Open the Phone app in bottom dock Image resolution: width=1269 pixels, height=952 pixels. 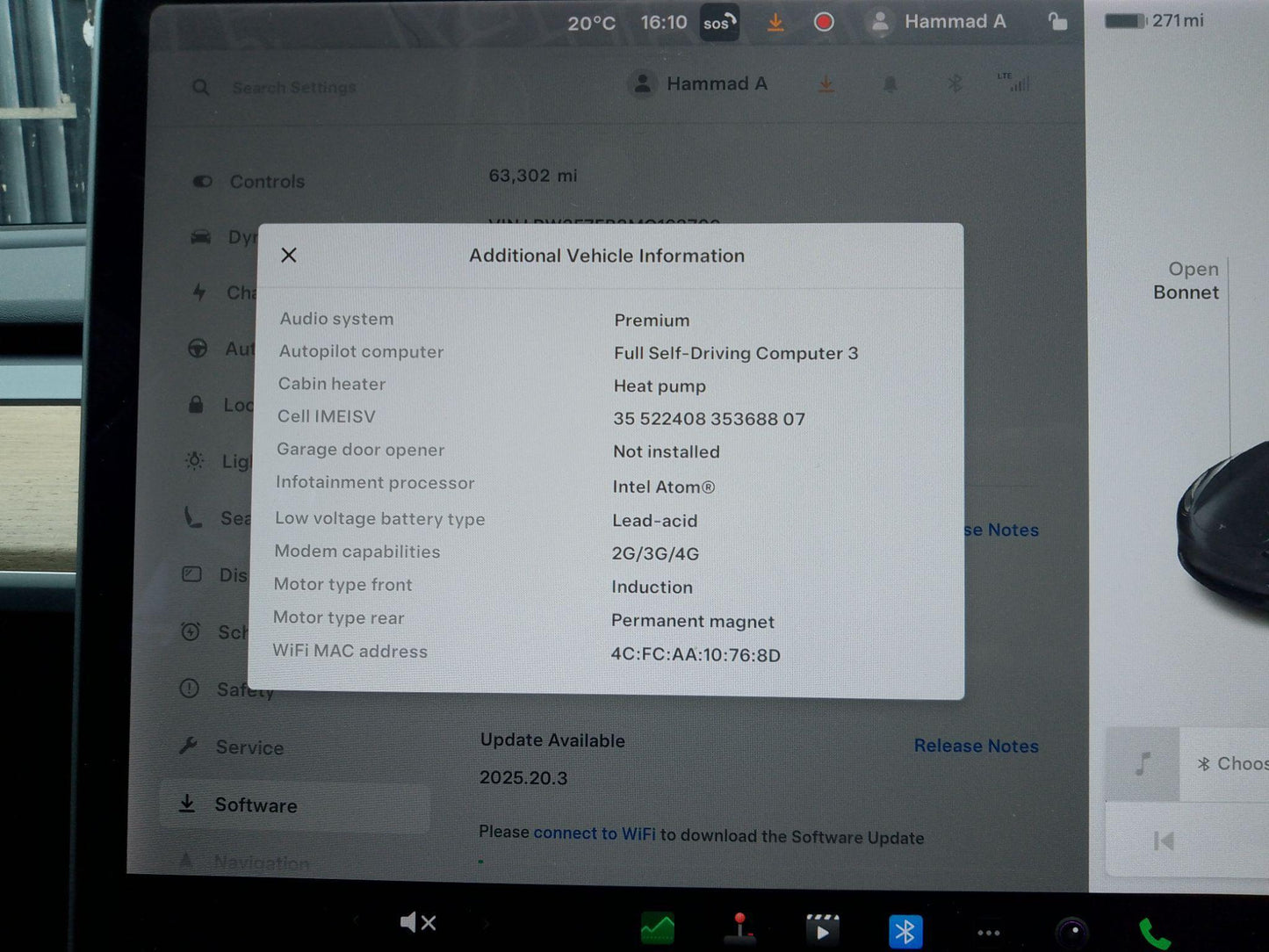1154,934
